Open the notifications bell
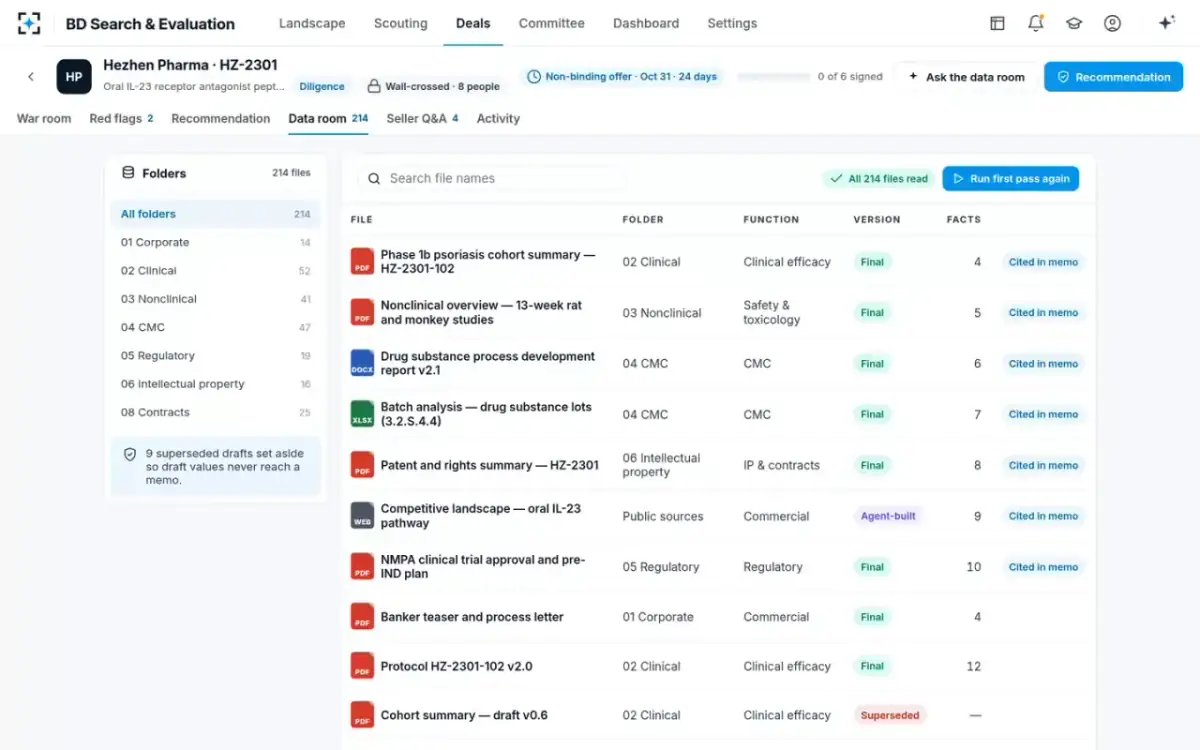The image size is (1200, 750). click(1036, 23)
